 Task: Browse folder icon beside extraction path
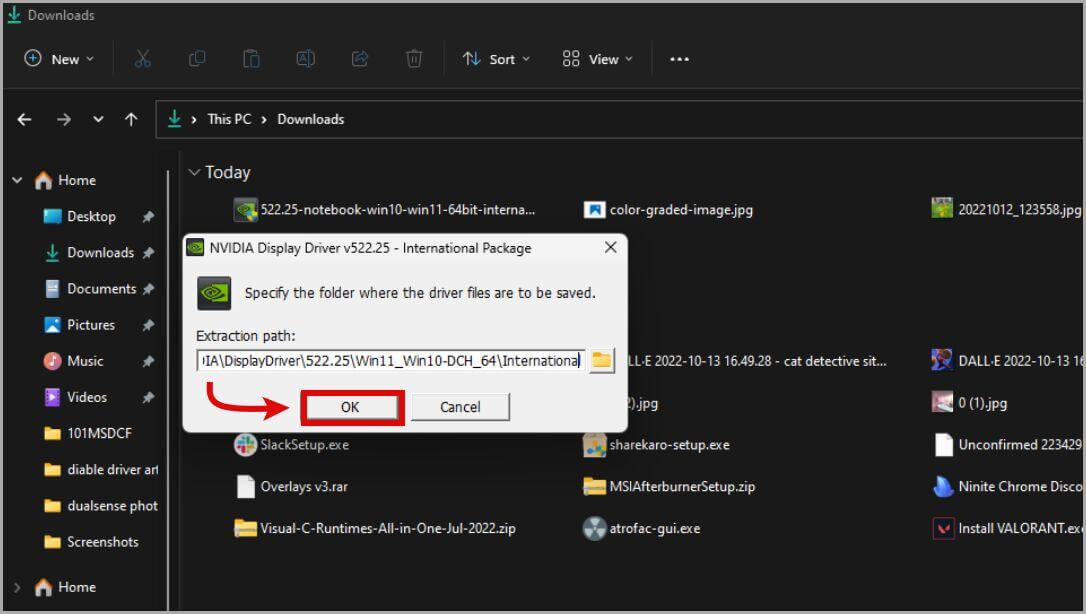point(602,360)
